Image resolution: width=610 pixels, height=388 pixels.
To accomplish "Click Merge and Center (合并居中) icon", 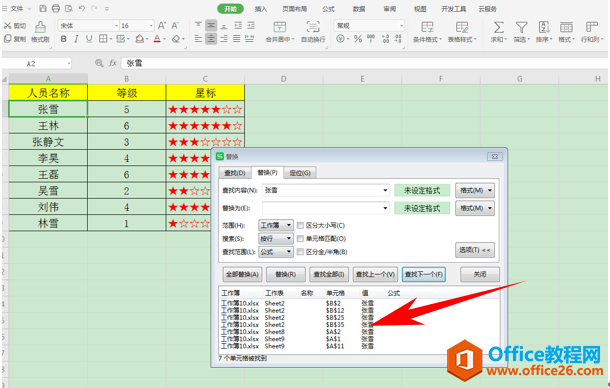I will coord(279,27).
